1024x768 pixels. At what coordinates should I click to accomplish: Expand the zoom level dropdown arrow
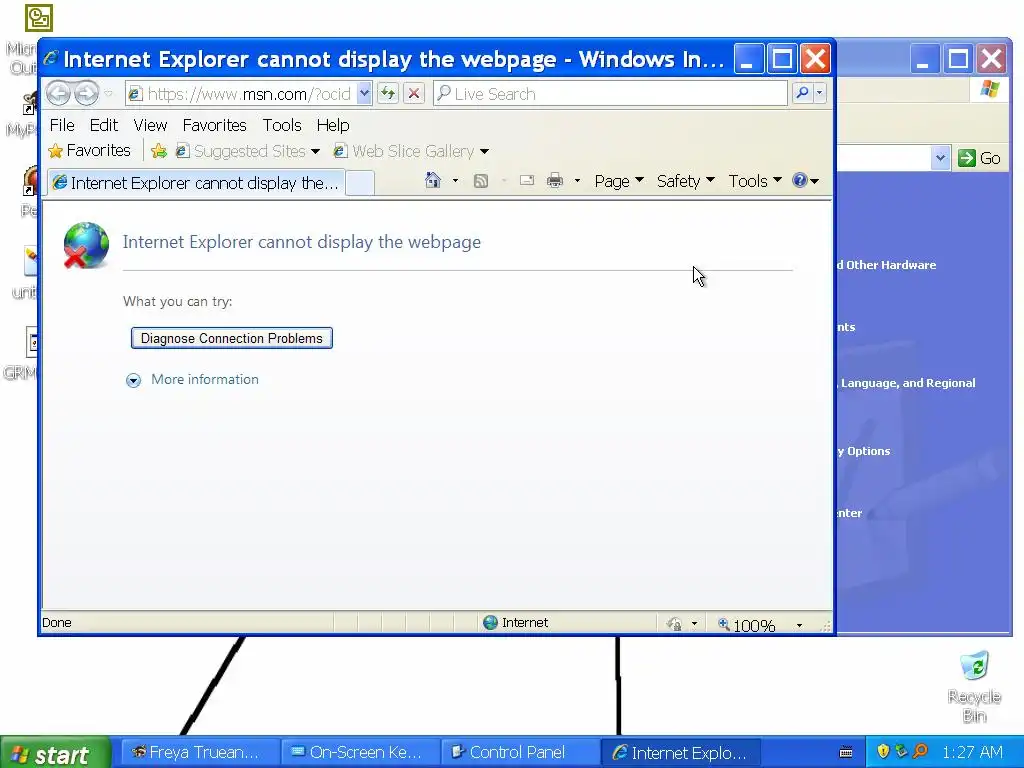click(x=799, y=625)
